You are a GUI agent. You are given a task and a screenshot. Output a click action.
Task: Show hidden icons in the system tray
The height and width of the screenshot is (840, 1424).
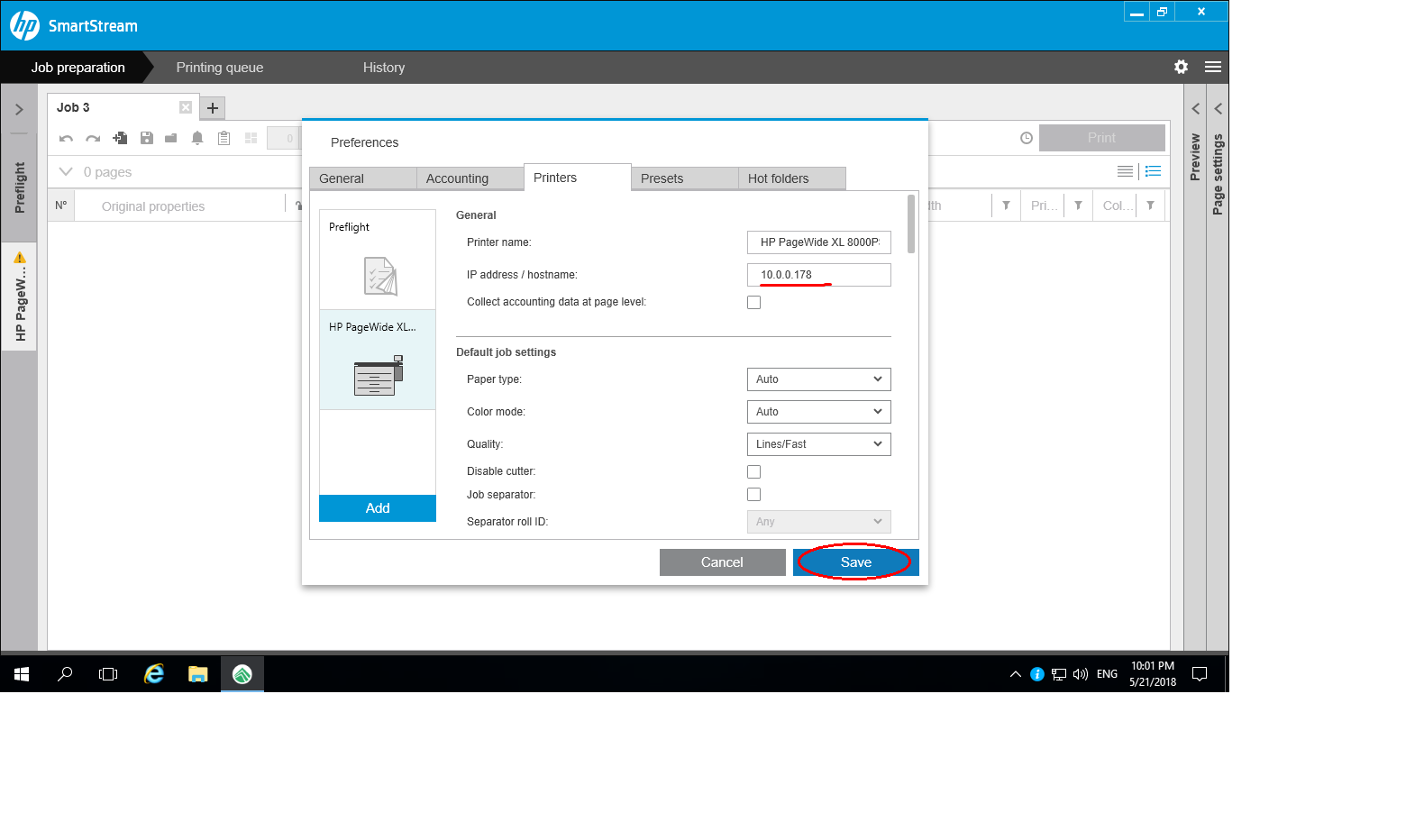1016,674
